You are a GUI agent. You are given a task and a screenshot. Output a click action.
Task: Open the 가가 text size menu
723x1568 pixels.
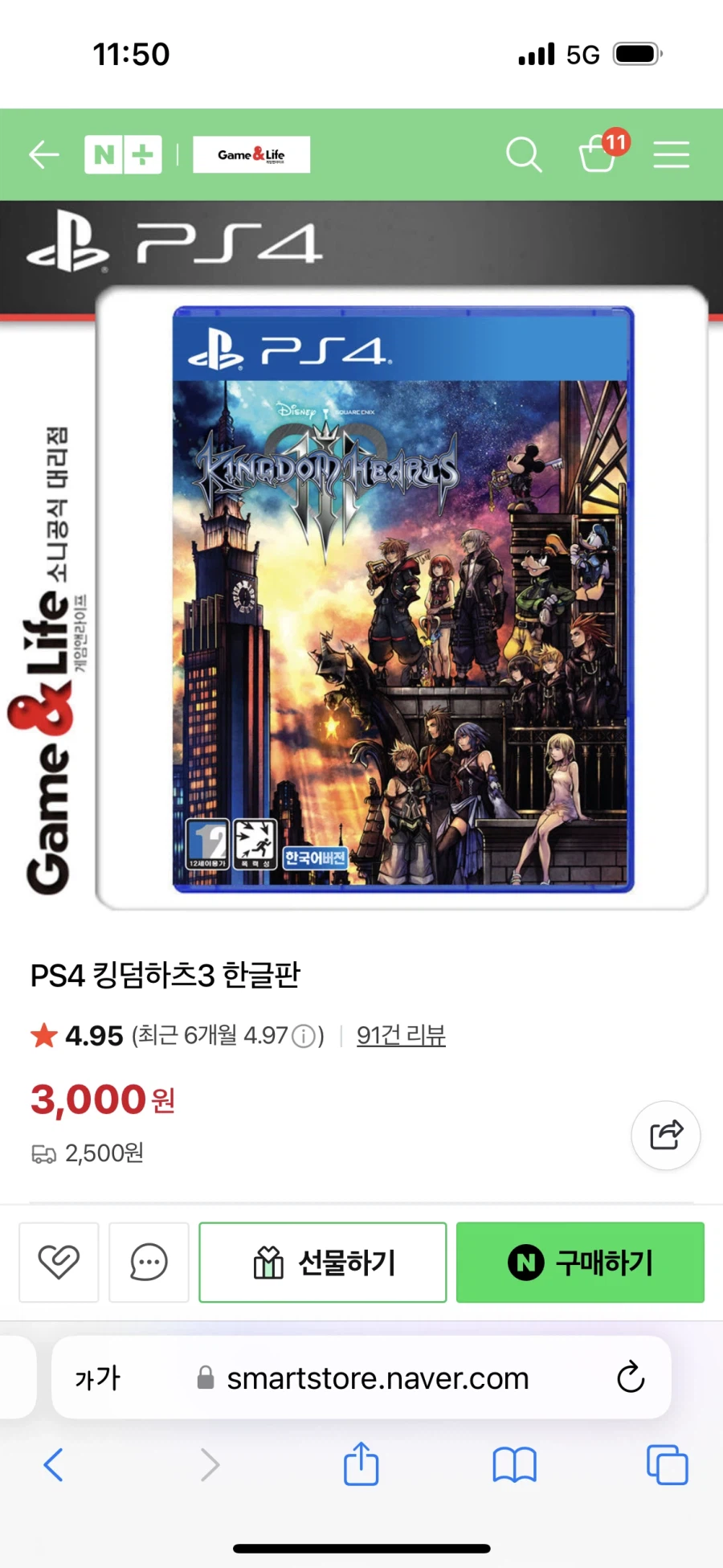(x=98, y=1378)
